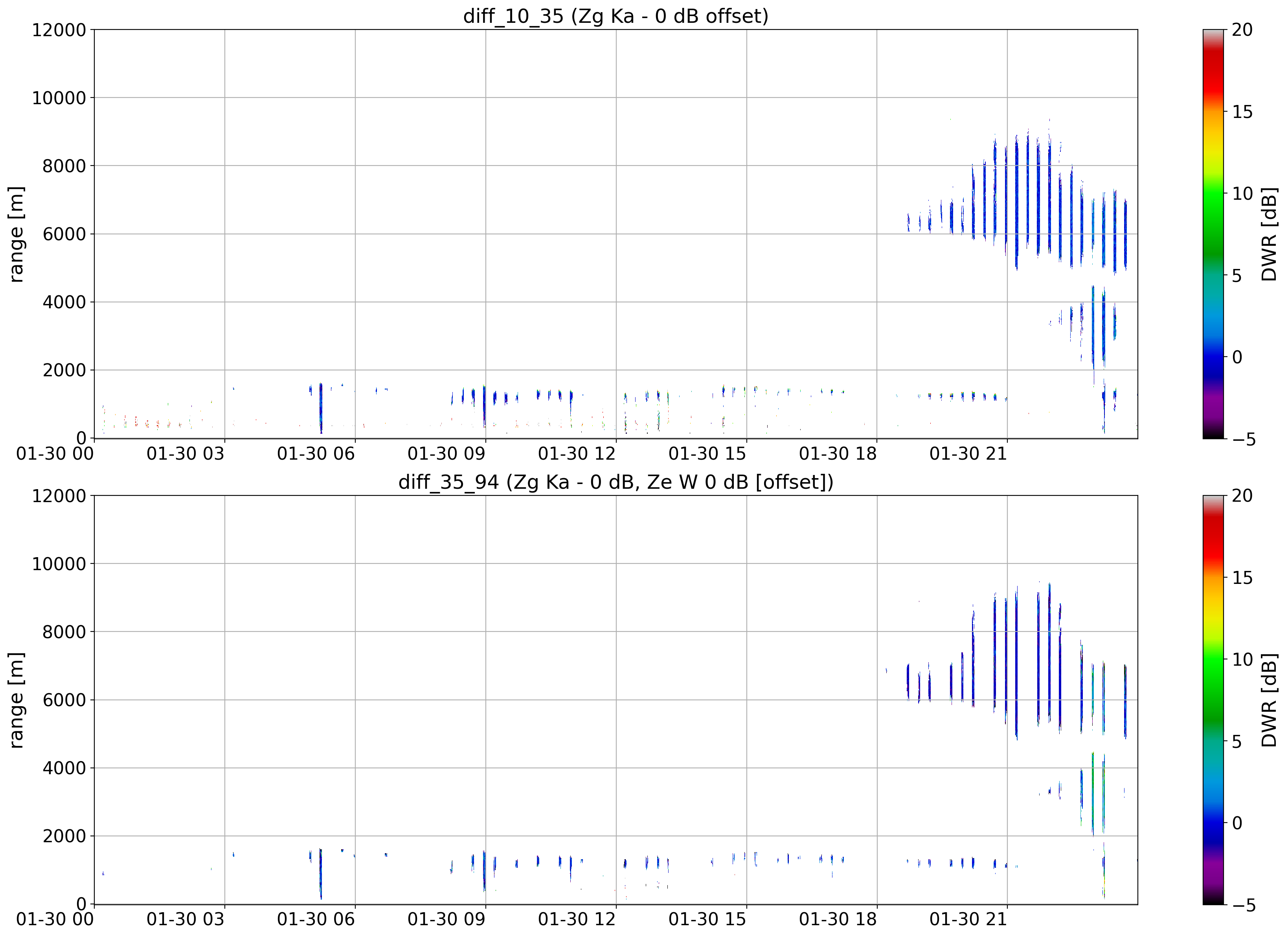Click the "01-30 09" x-tick under the diff_10_35 plot
Viewport: 1288px width, 937px height.
pos(446,453)
